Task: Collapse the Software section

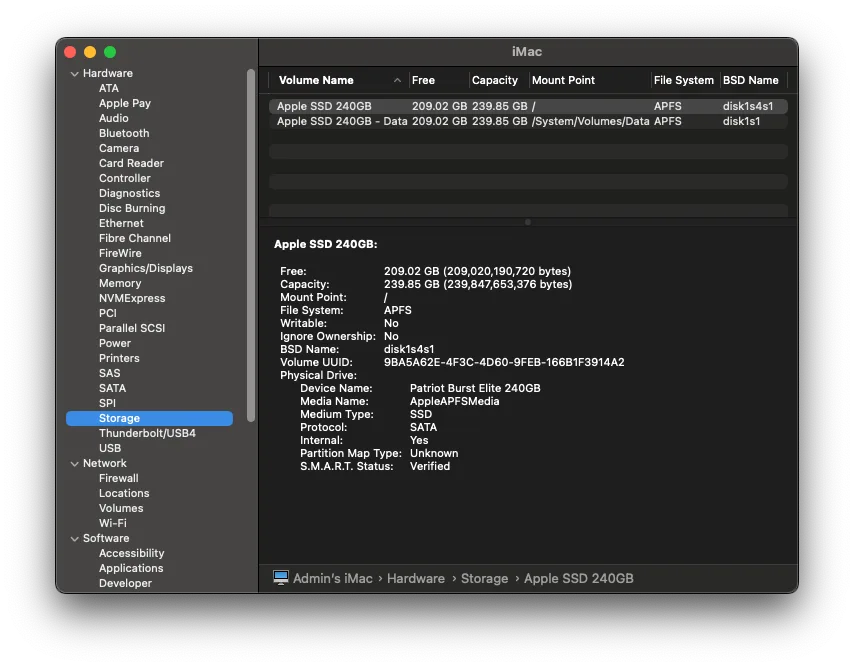Action: tap(74, 538)
